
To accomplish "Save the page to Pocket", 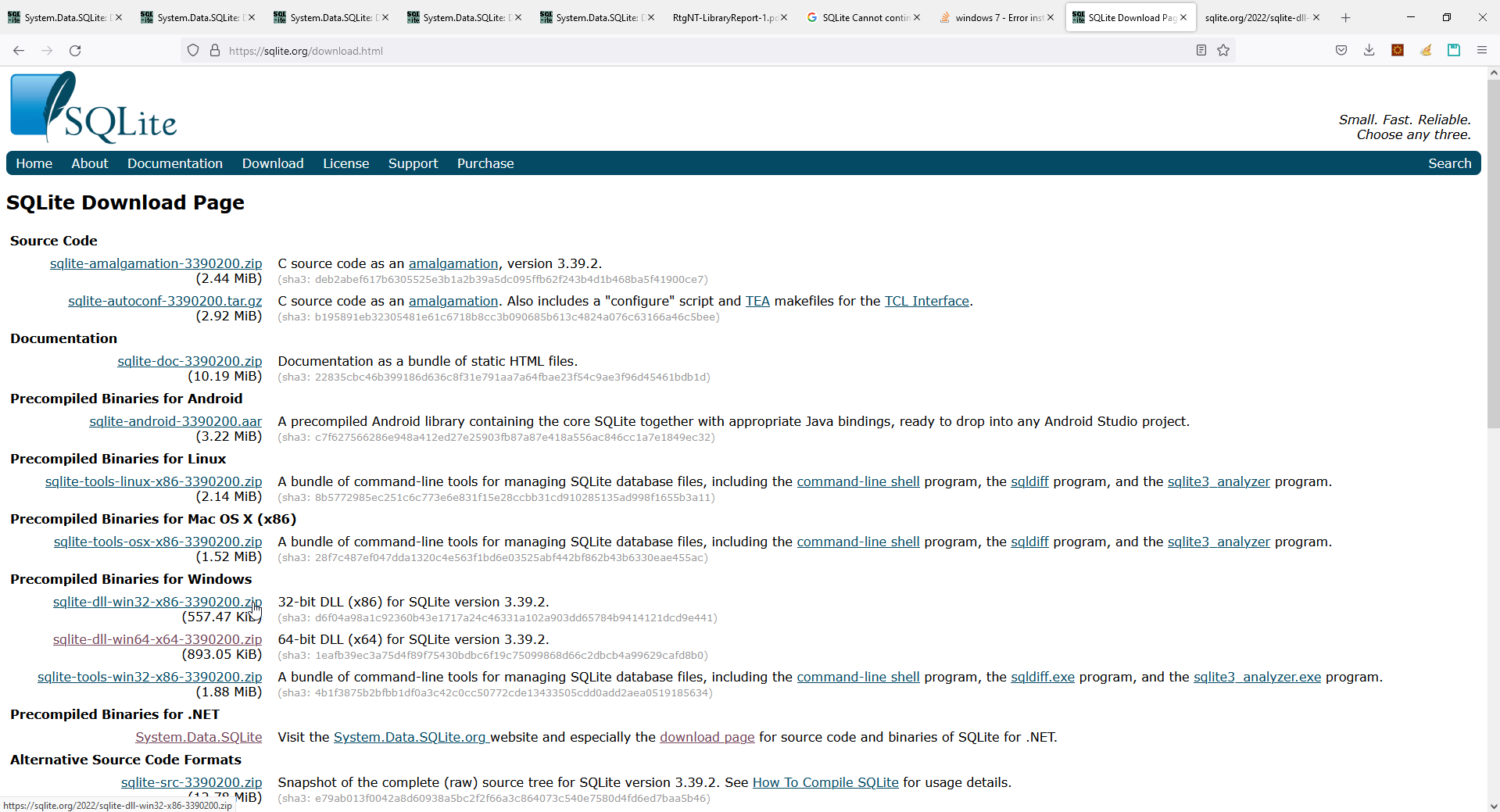I will 1341,50.
